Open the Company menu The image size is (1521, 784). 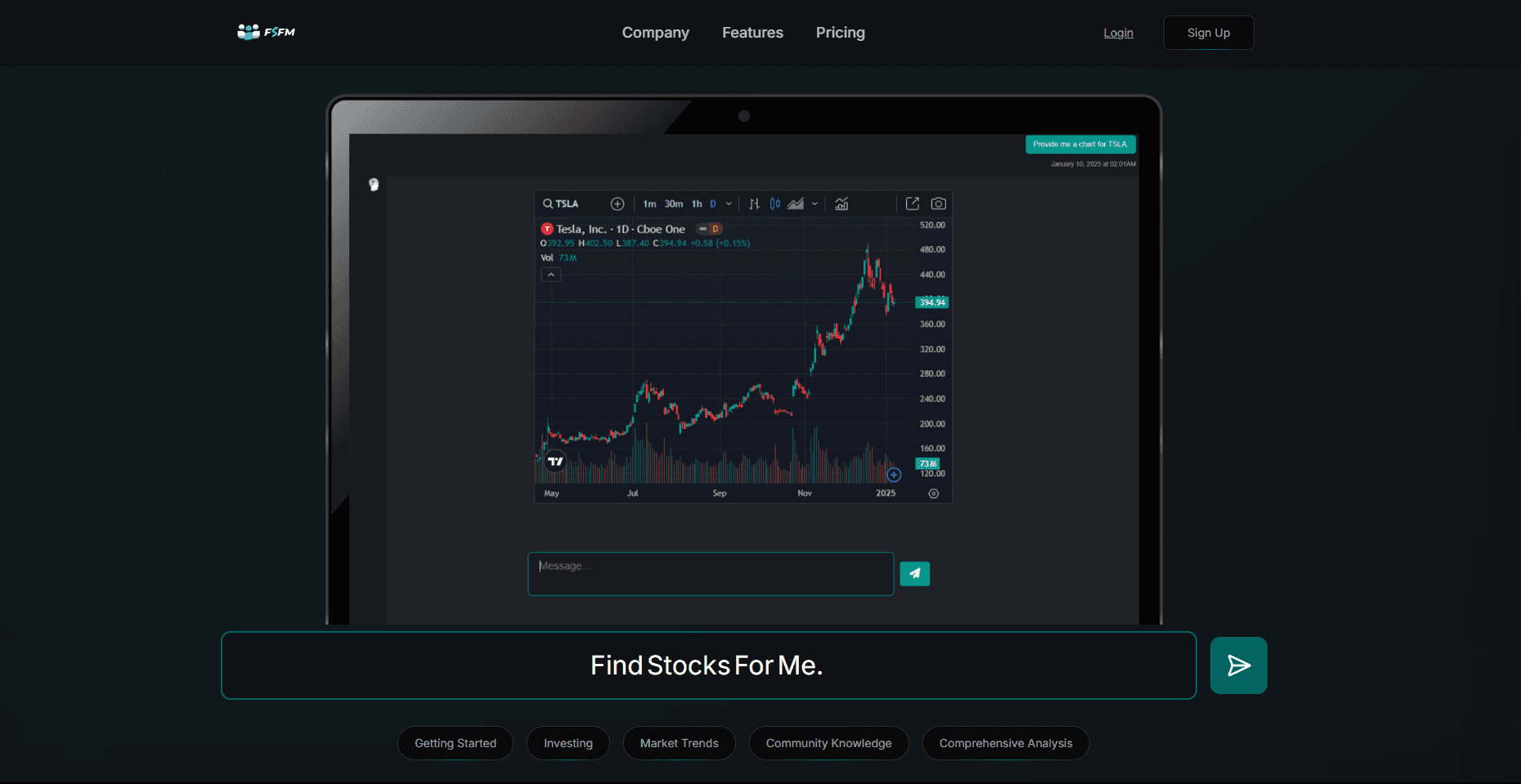click(656, 33)
